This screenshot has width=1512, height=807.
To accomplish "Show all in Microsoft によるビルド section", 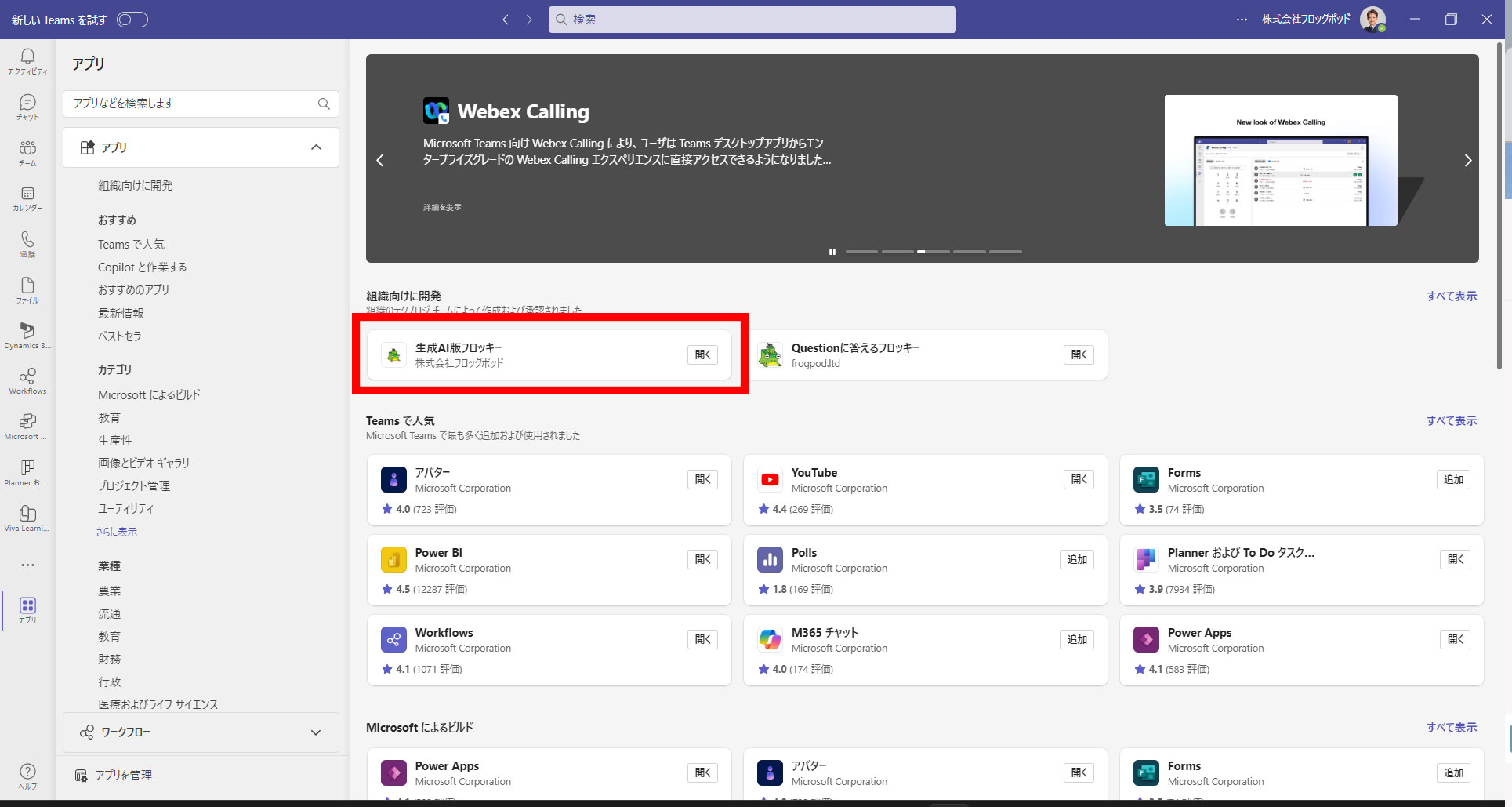I will 1452,728.
